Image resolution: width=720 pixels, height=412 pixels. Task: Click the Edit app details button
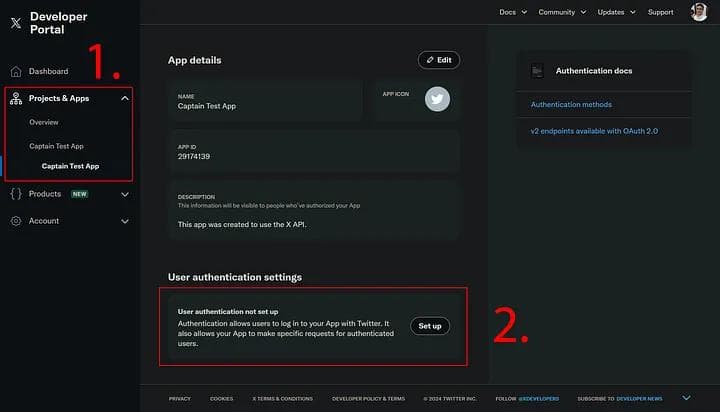point(439,60)
